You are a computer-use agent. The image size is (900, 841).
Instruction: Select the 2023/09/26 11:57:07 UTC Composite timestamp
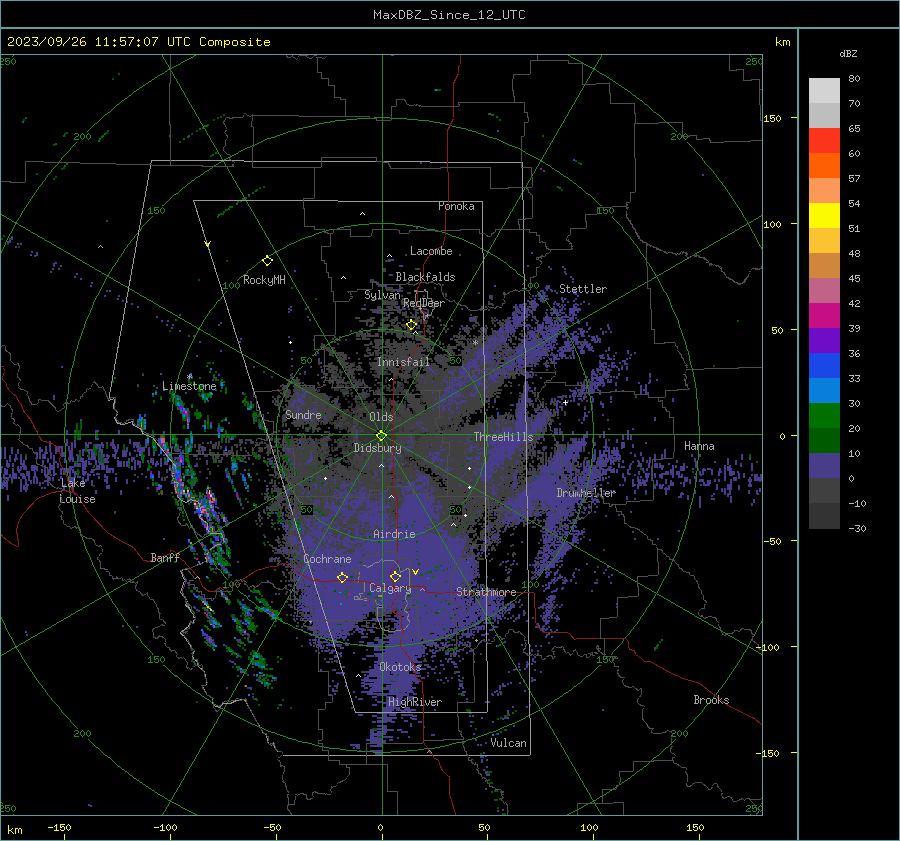[x=138, y=42]
